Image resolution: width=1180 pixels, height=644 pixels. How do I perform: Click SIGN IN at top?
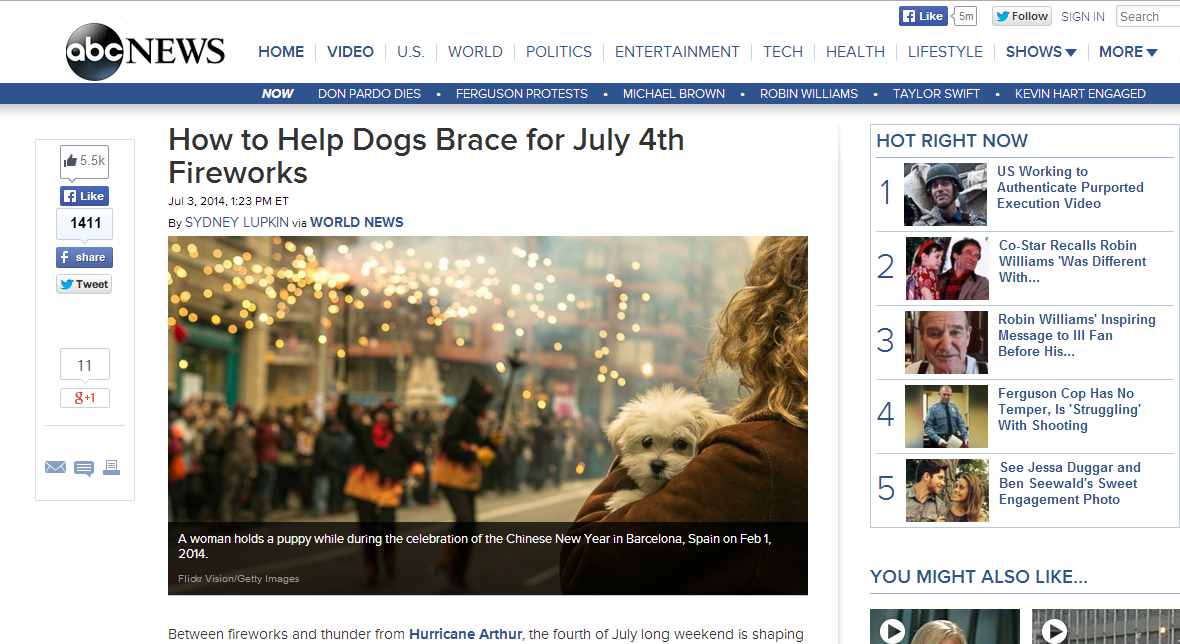tap(1083, 17)
